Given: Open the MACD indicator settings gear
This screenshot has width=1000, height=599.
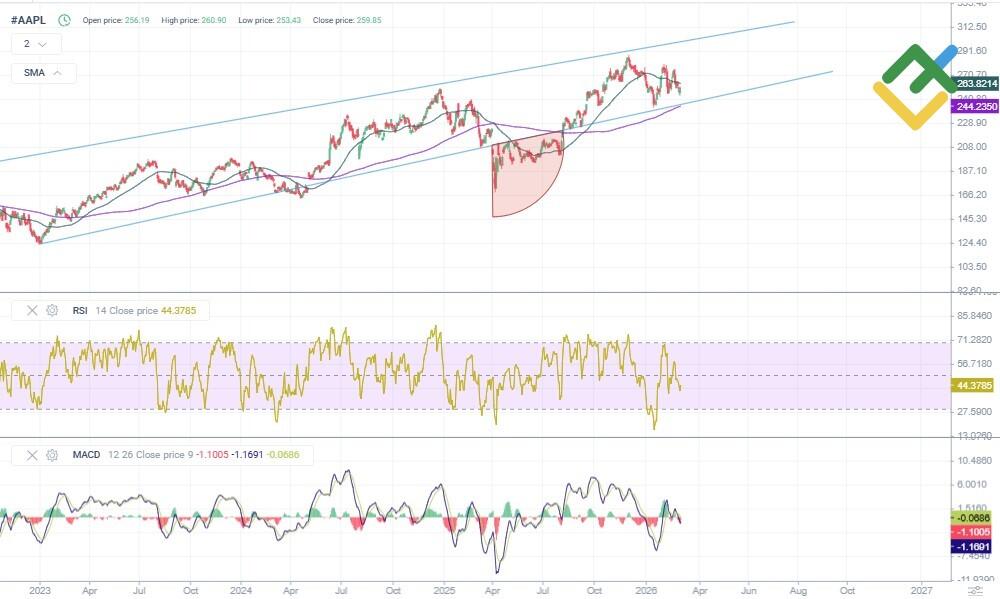Looking at the screenshot, I should pos(52,455).
